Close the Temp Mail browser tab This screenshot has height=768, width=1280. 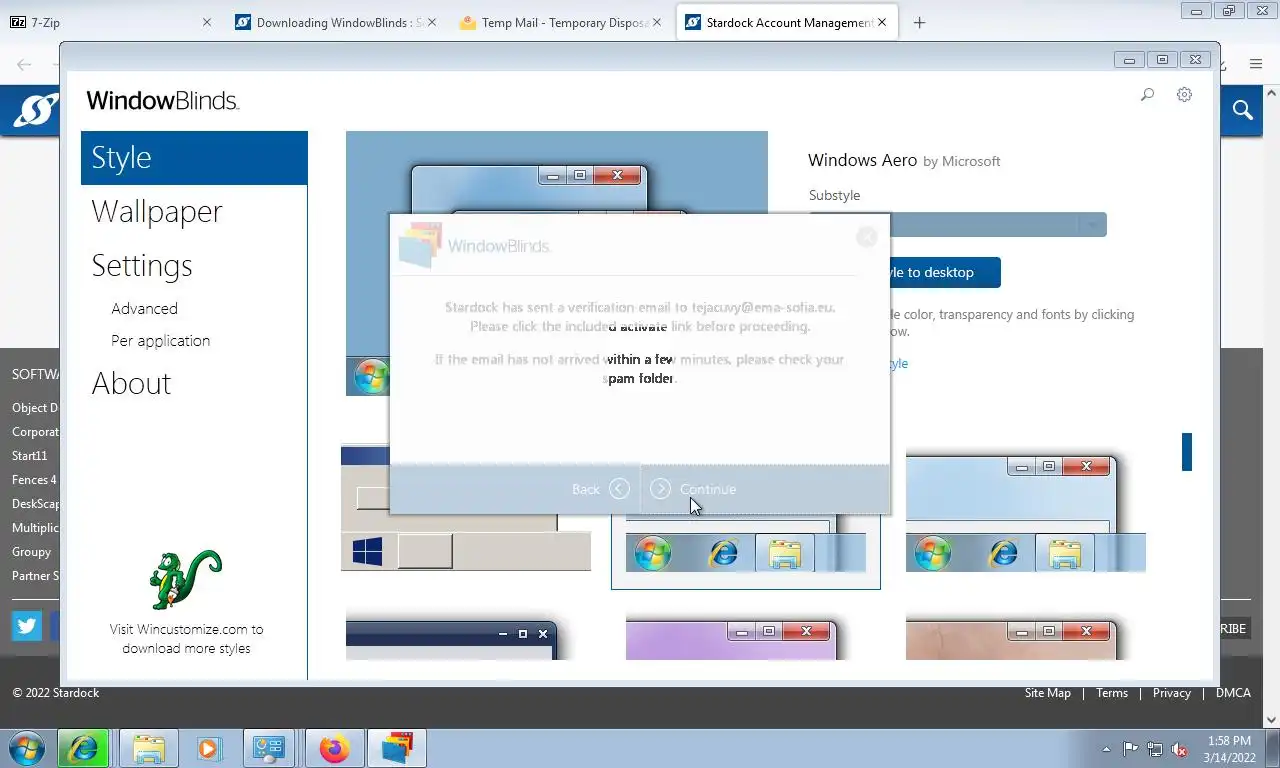657,22
